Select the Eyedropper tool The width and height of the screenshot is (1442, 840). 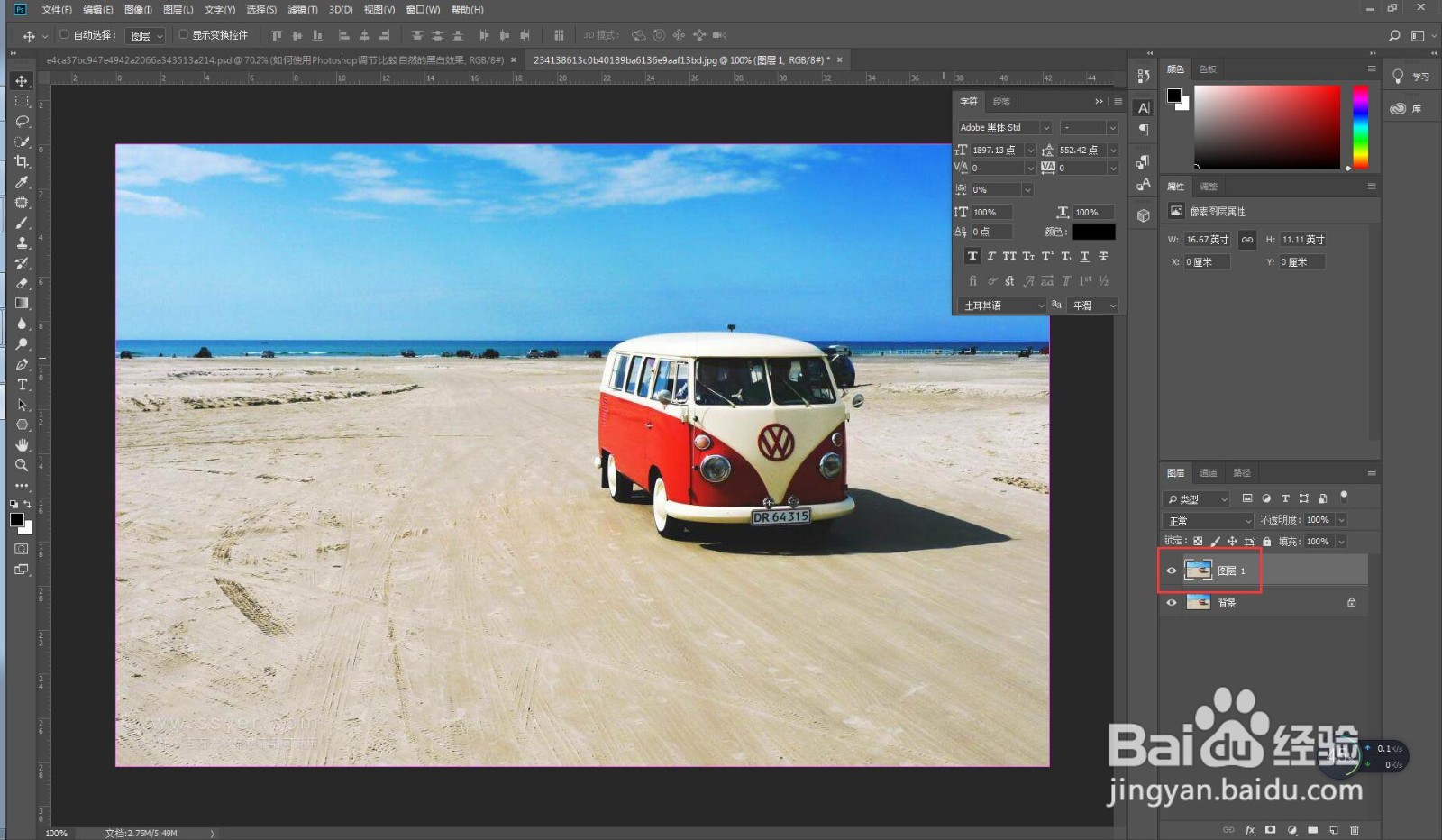(x=22, y=182)
